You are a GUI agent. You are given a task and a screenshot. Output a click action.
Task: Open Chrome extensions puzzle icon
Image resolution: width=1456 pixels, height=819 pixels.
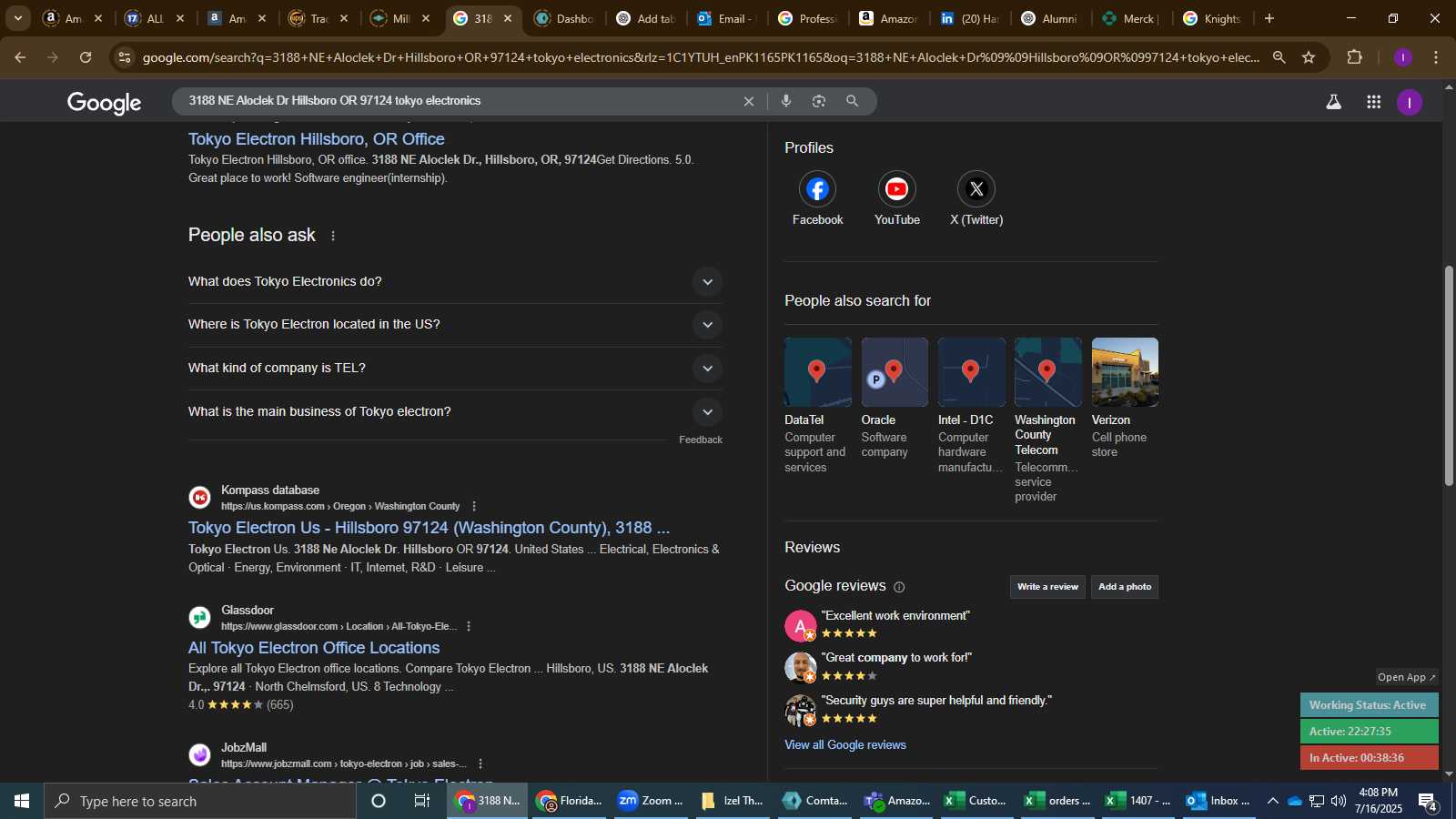click(x=1354, y=57)
